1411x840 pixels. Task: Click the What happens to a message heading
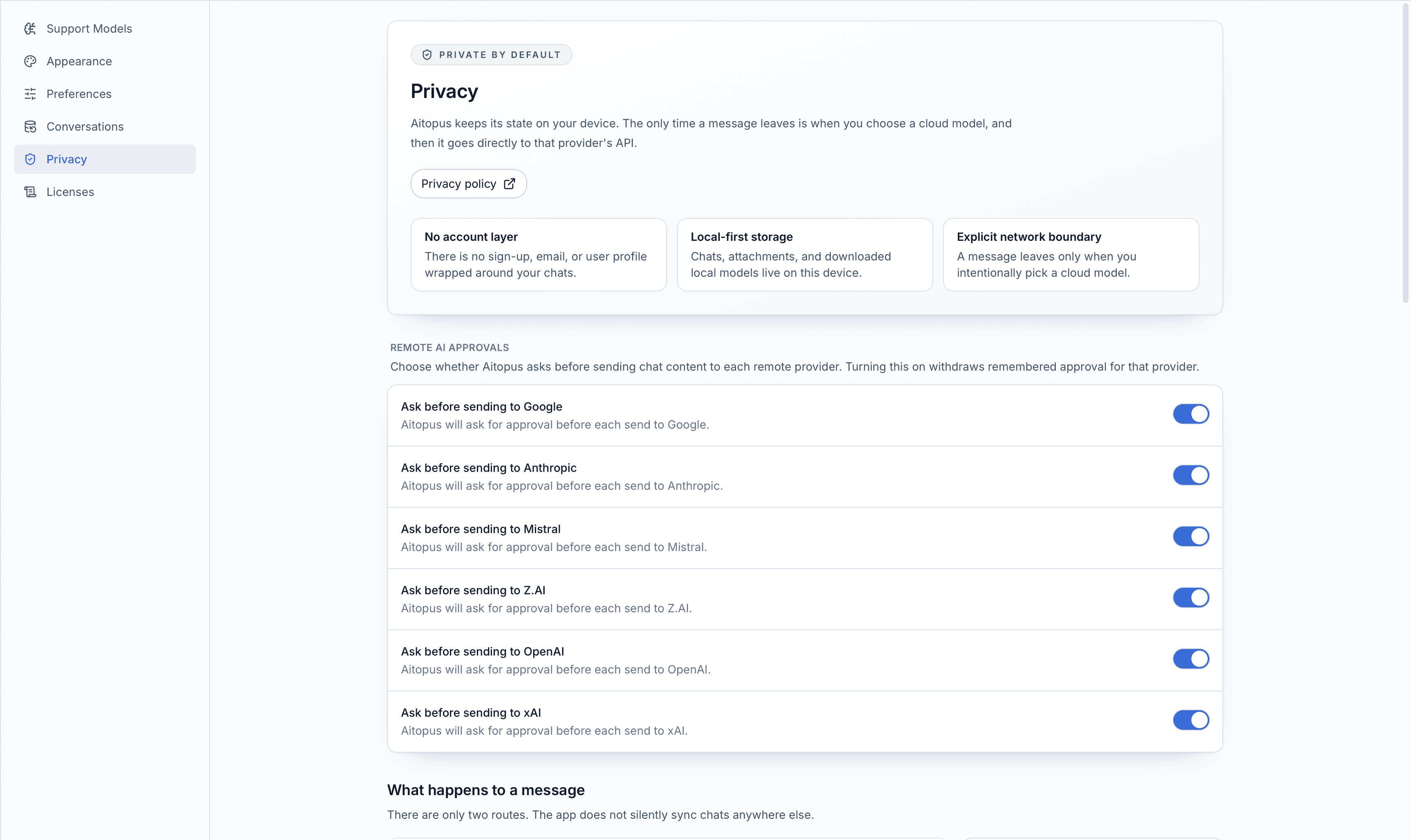point(486,790)
